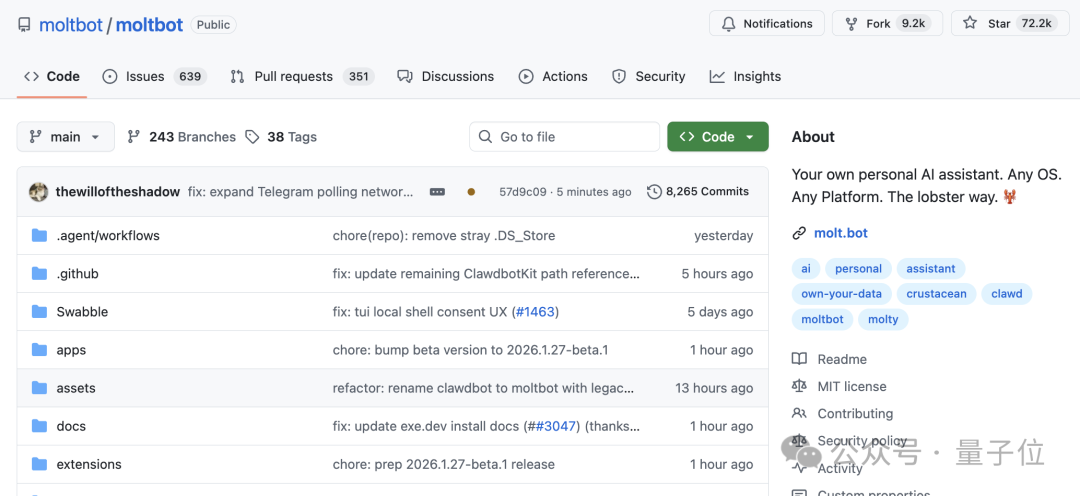Screen dimensions: 1080x496
Task: Select the 'assistant' topic tag
Action: (931, 269)
